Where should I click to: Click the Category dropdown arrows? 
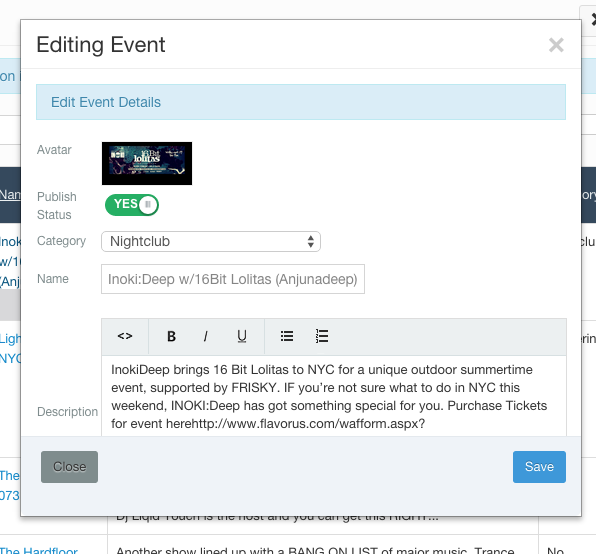point(311,242)
